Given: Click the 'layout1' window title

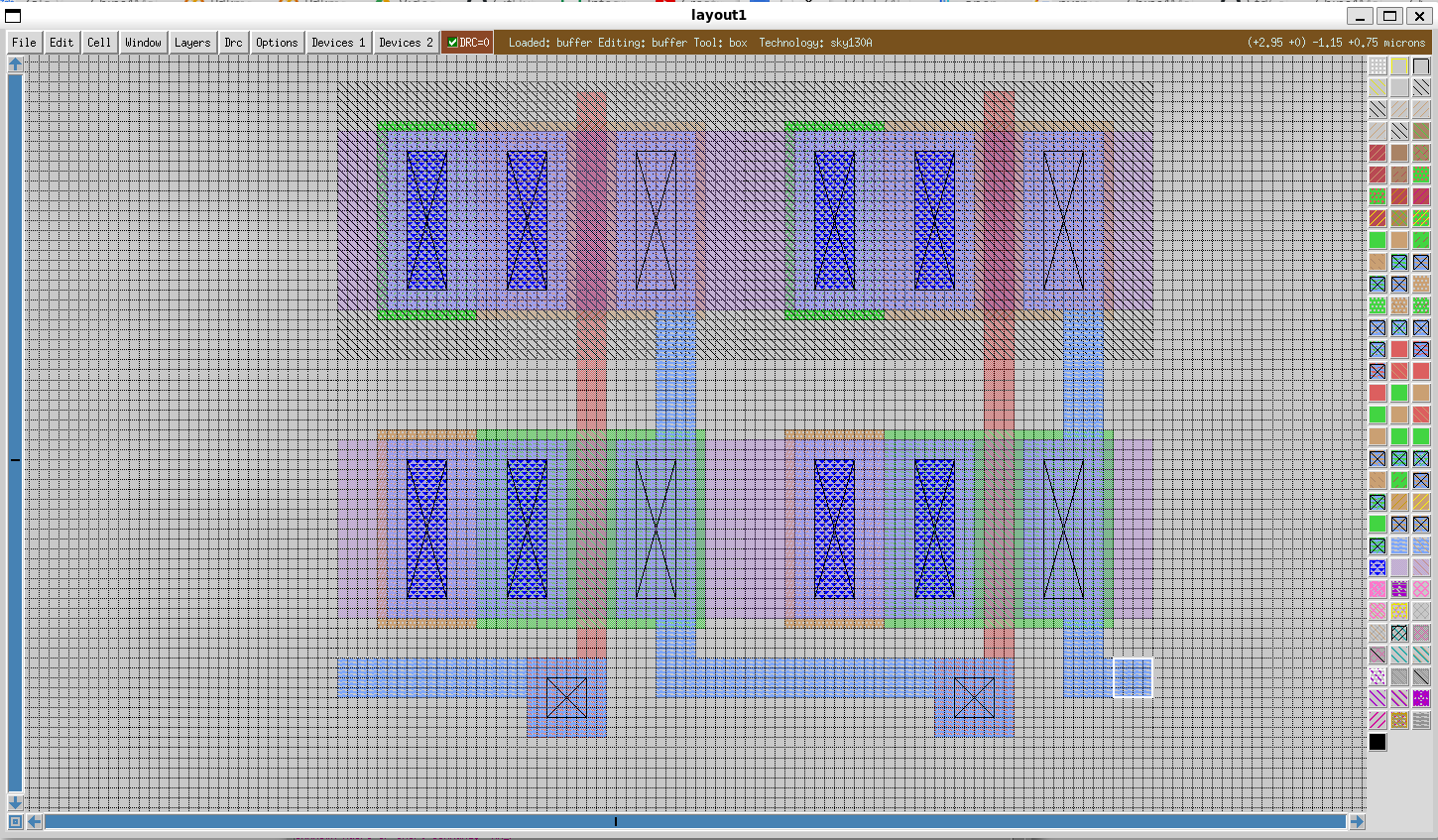Looking at the screenshot, I should 719,15.
